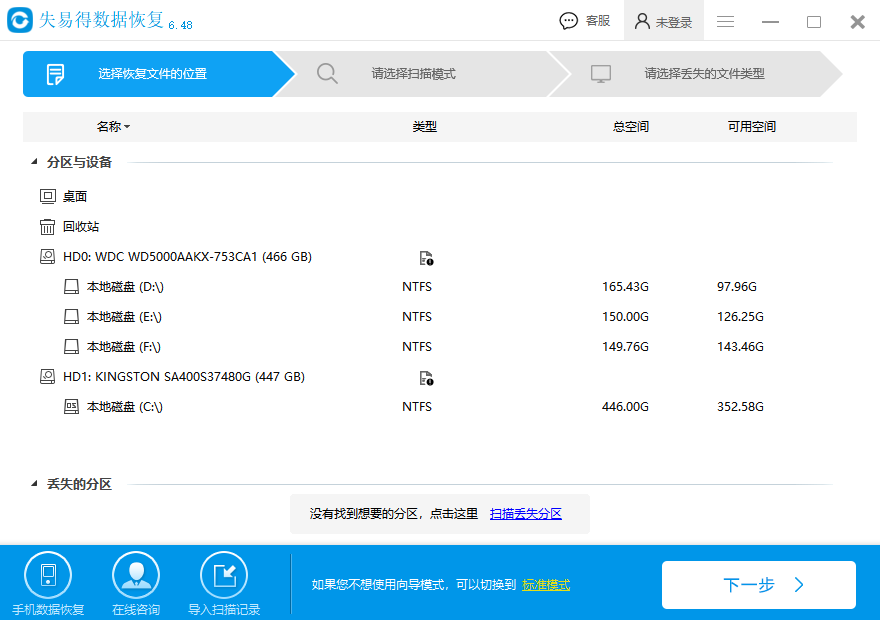
Task: Collapse the 丢失的分区 section
Action: 34,484
